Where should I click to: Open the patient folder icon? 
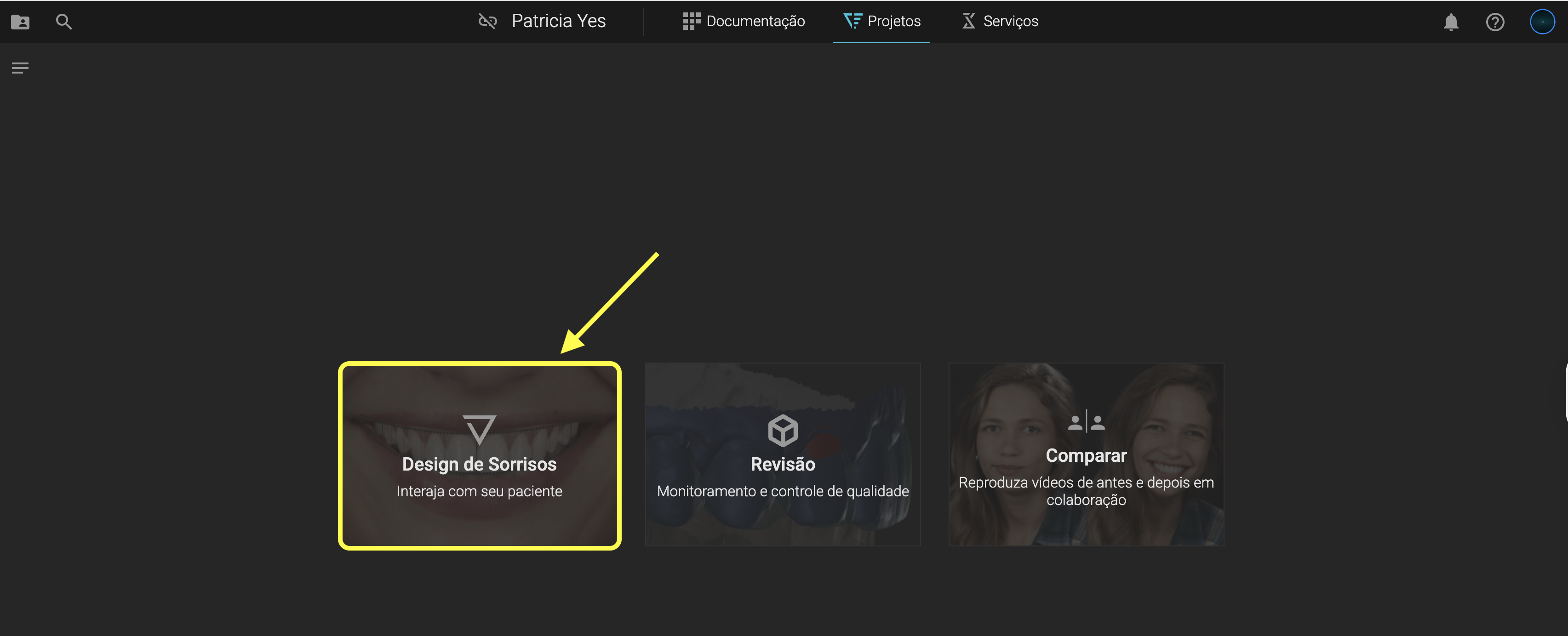(20, 22)
